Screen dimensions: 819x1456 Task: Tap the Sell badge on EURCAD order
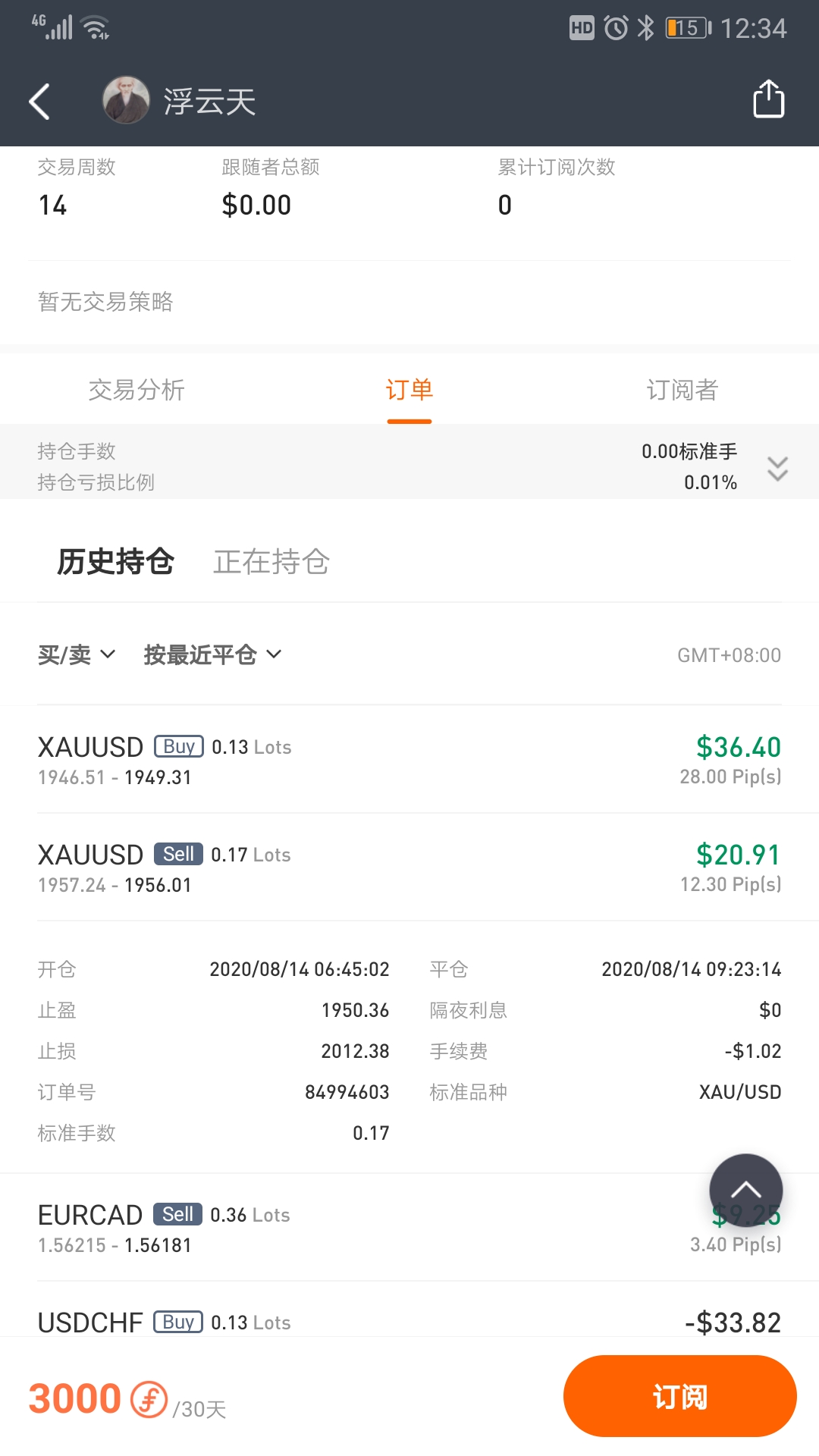pyautogui.click(x=177, y=1214)
